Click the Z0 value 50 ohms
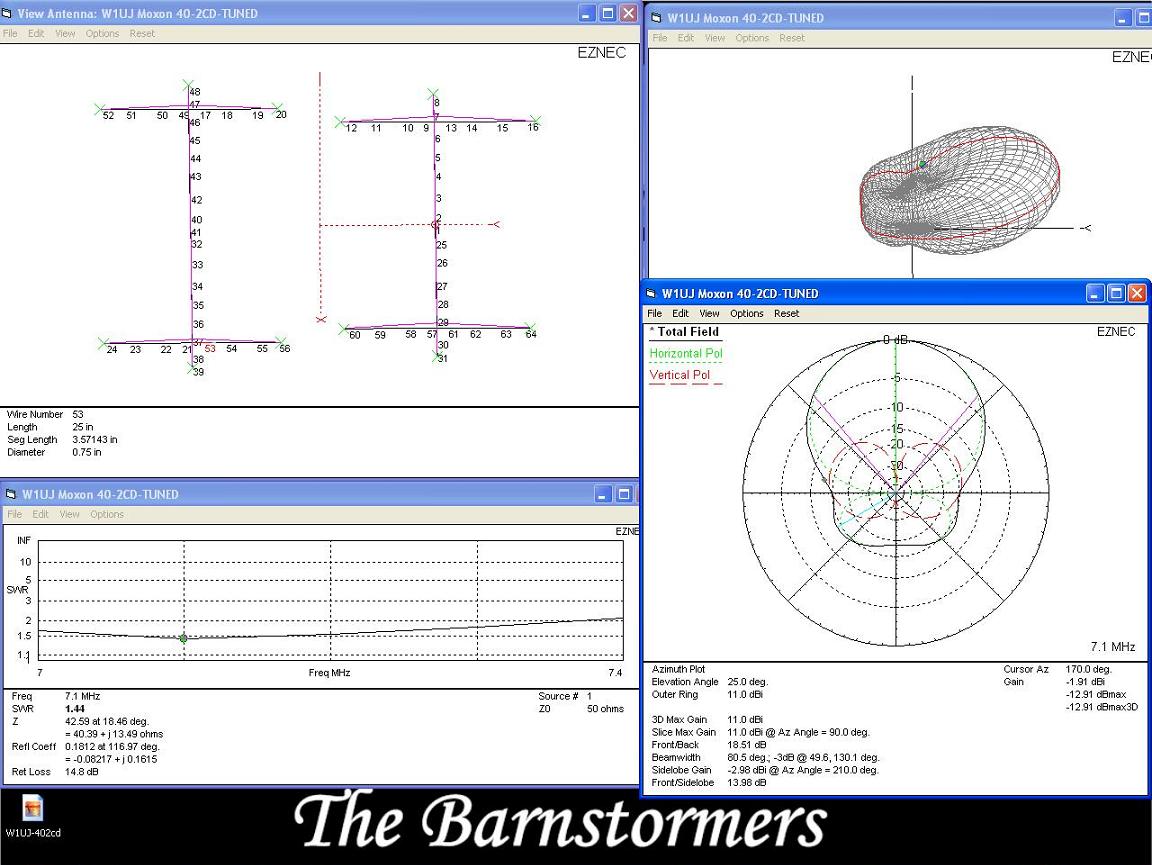The image size is (1152, 865). tap(605, 709)
